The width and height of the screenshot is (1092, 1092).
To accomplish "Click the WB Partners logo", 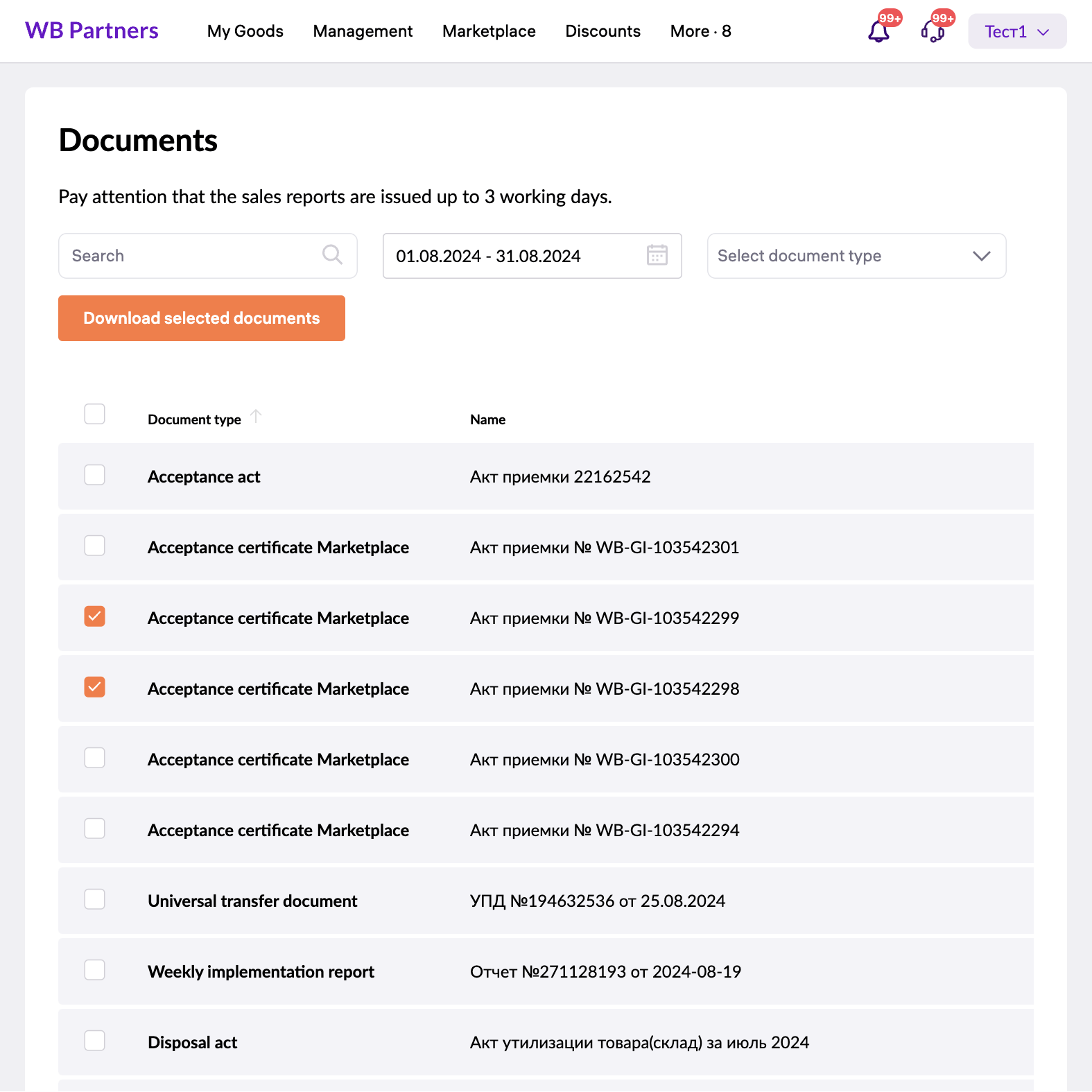I will pos(92,31).
